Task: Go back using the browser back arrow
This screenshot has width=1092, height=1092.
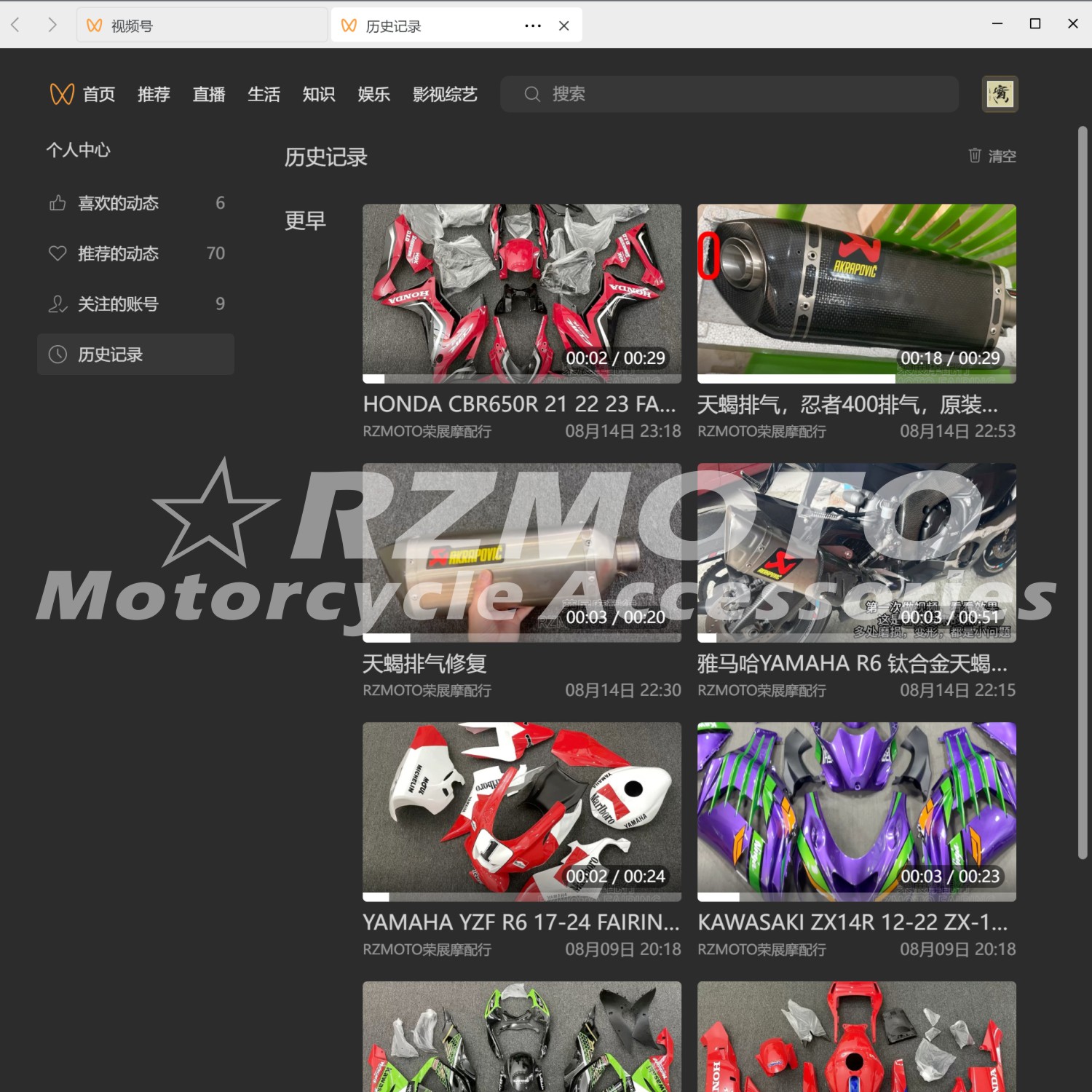Action: pos(15,25)
